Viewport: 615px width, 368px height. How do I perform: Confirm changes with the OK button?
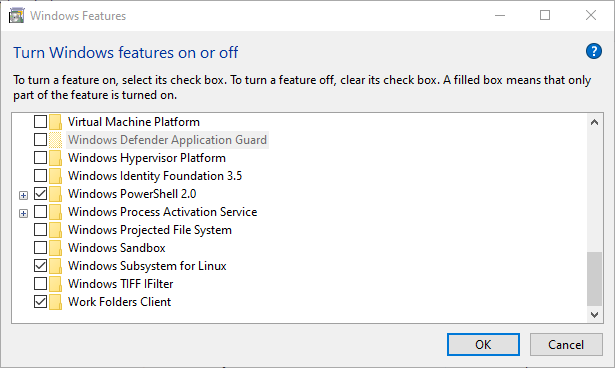pos(483,344)
